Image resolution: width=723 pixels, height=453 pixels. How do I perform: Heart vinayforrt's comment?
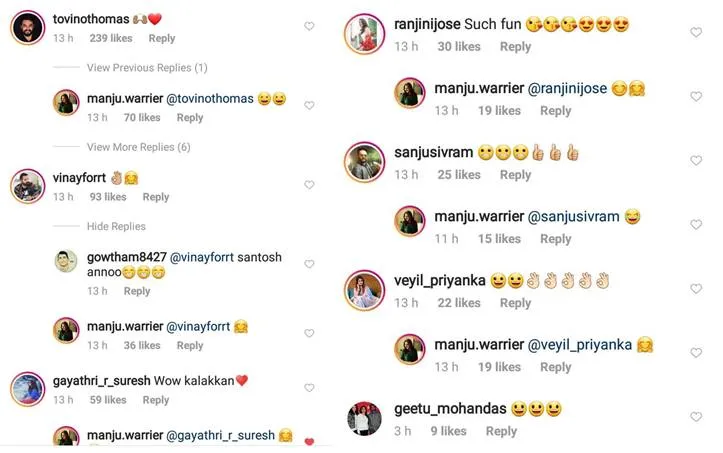tap(309, 185)
